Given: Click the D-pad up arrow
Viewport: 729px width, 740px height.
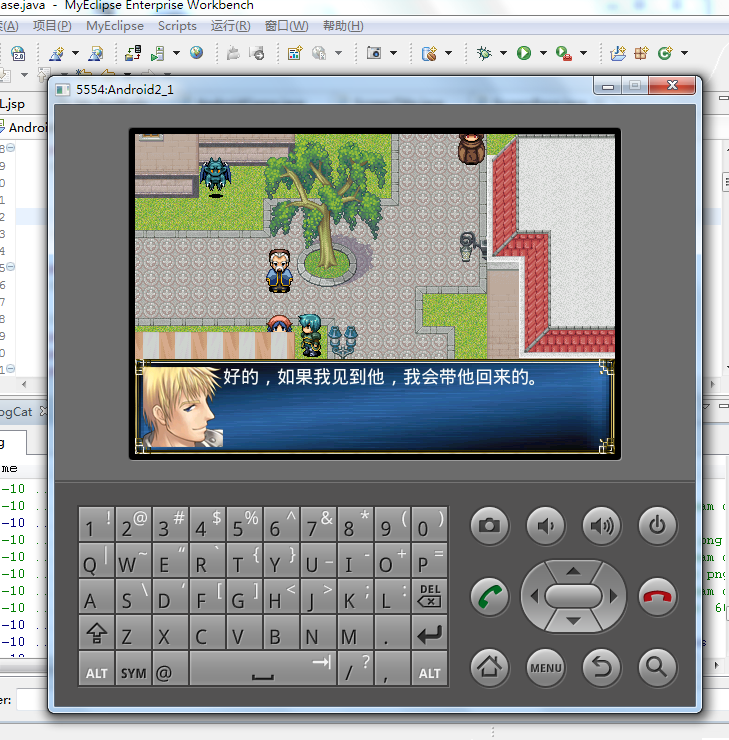Looking at the screenshot, I should coord(573,572).
